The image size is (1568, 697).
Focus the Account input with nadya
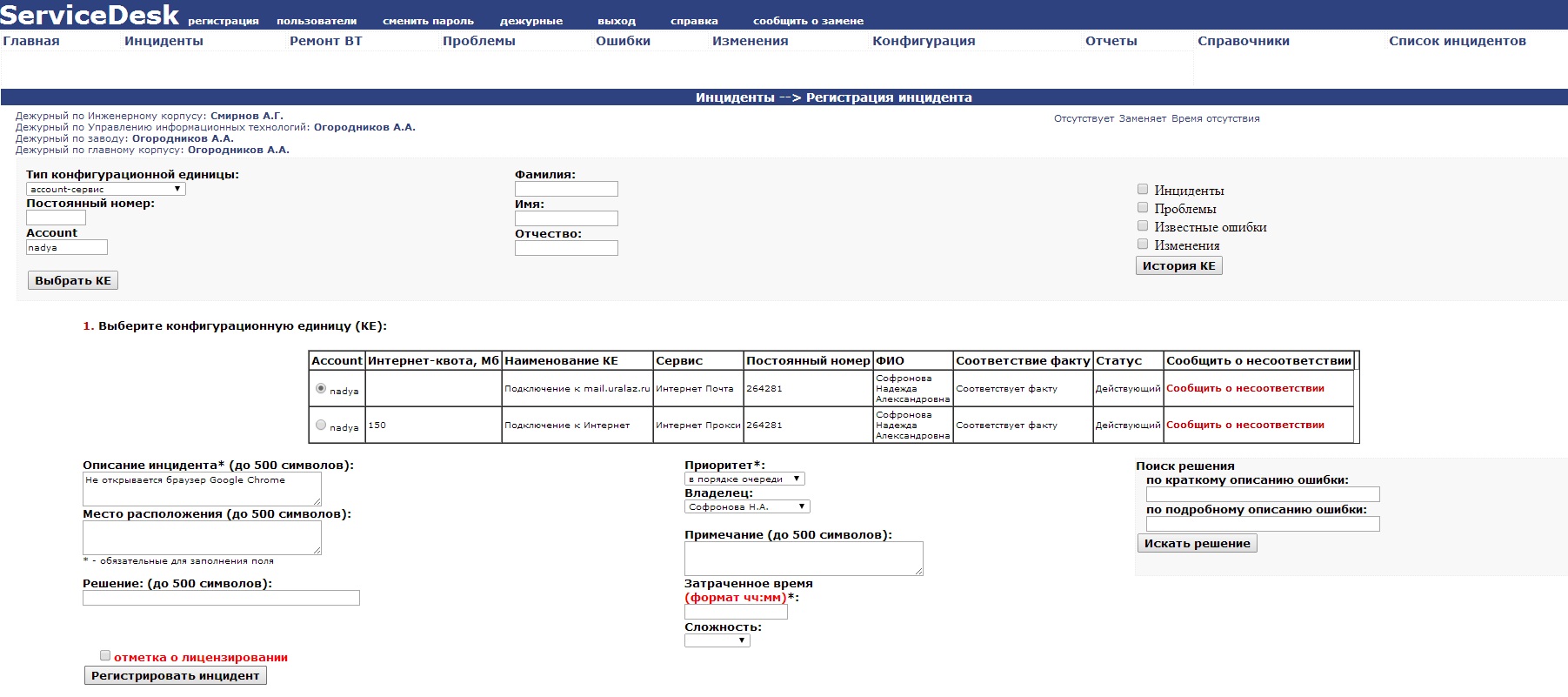(67, 247)
